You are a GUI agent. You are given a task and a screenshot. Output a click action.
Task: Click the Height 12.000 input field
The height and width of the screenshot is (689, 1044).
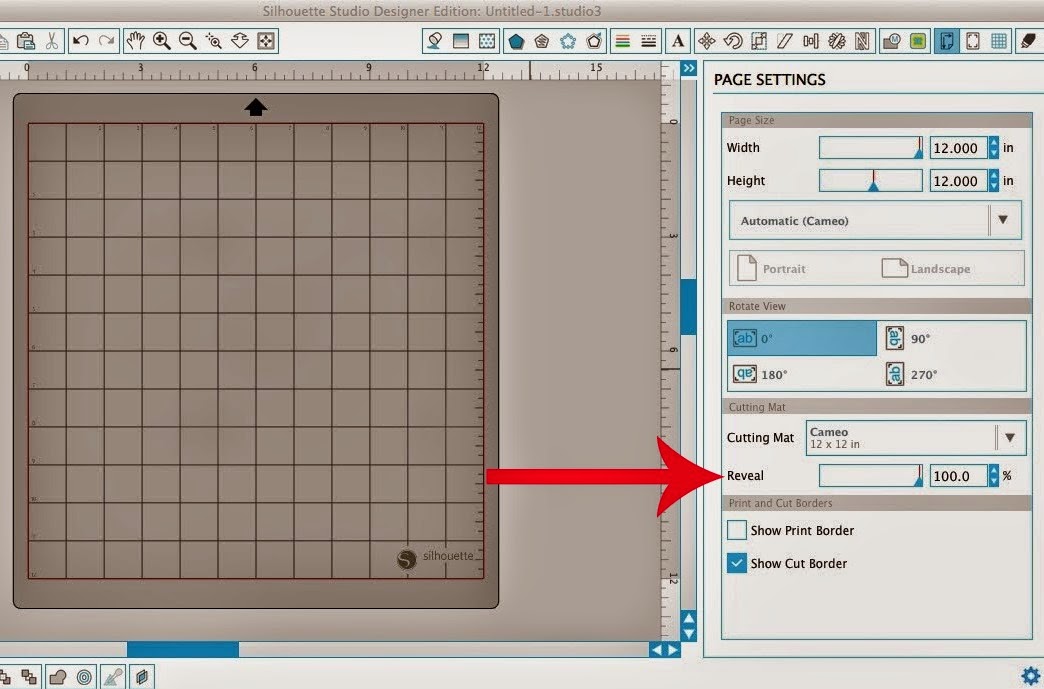(x=959, y=180)
